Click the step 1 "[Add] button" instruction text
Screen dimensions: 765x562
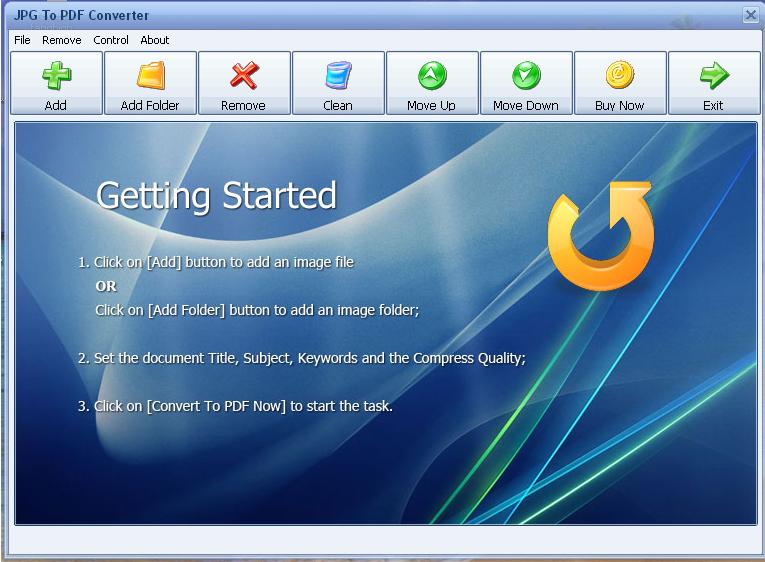coord(216,262)
